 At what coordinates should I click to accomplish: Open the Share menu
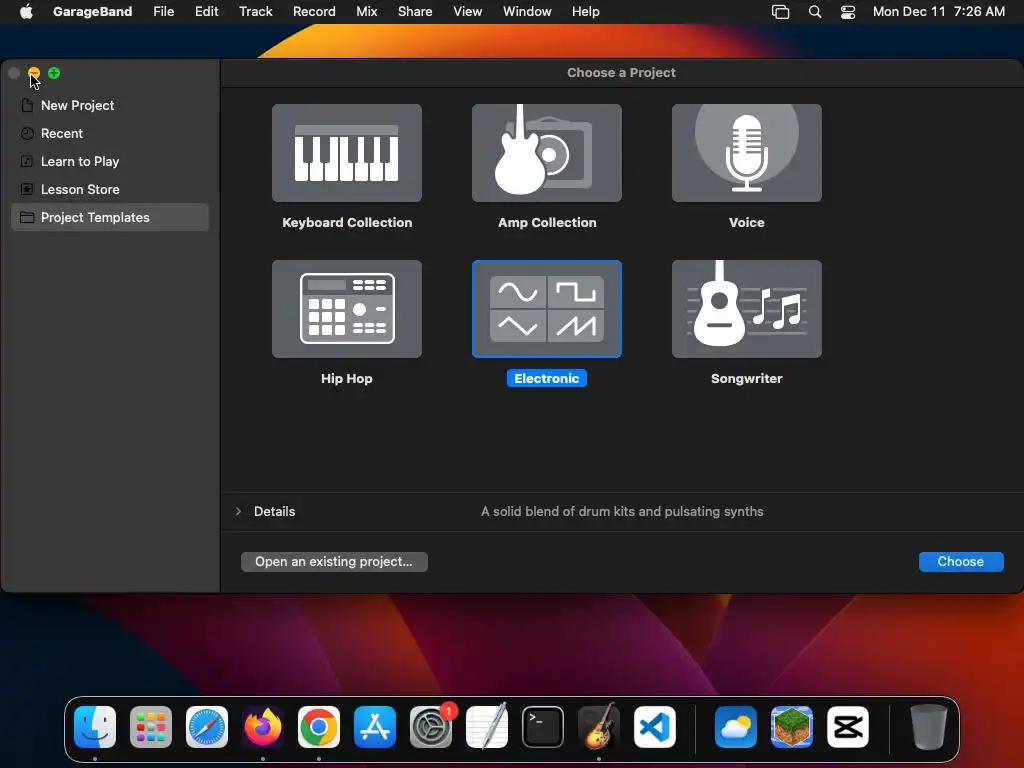pos(415,11)
